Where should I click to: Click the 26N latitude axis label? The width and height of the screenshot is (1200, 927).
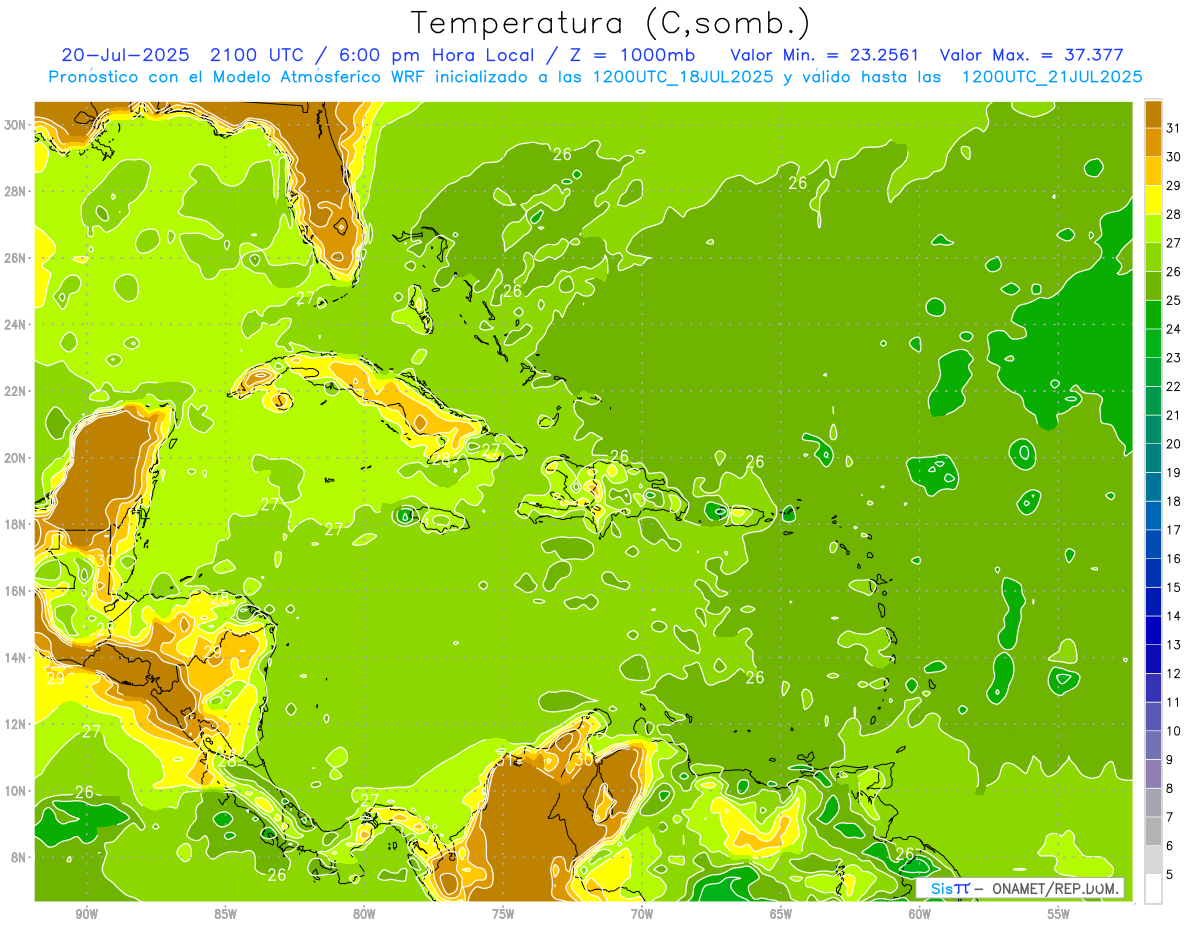pos(15,258)
